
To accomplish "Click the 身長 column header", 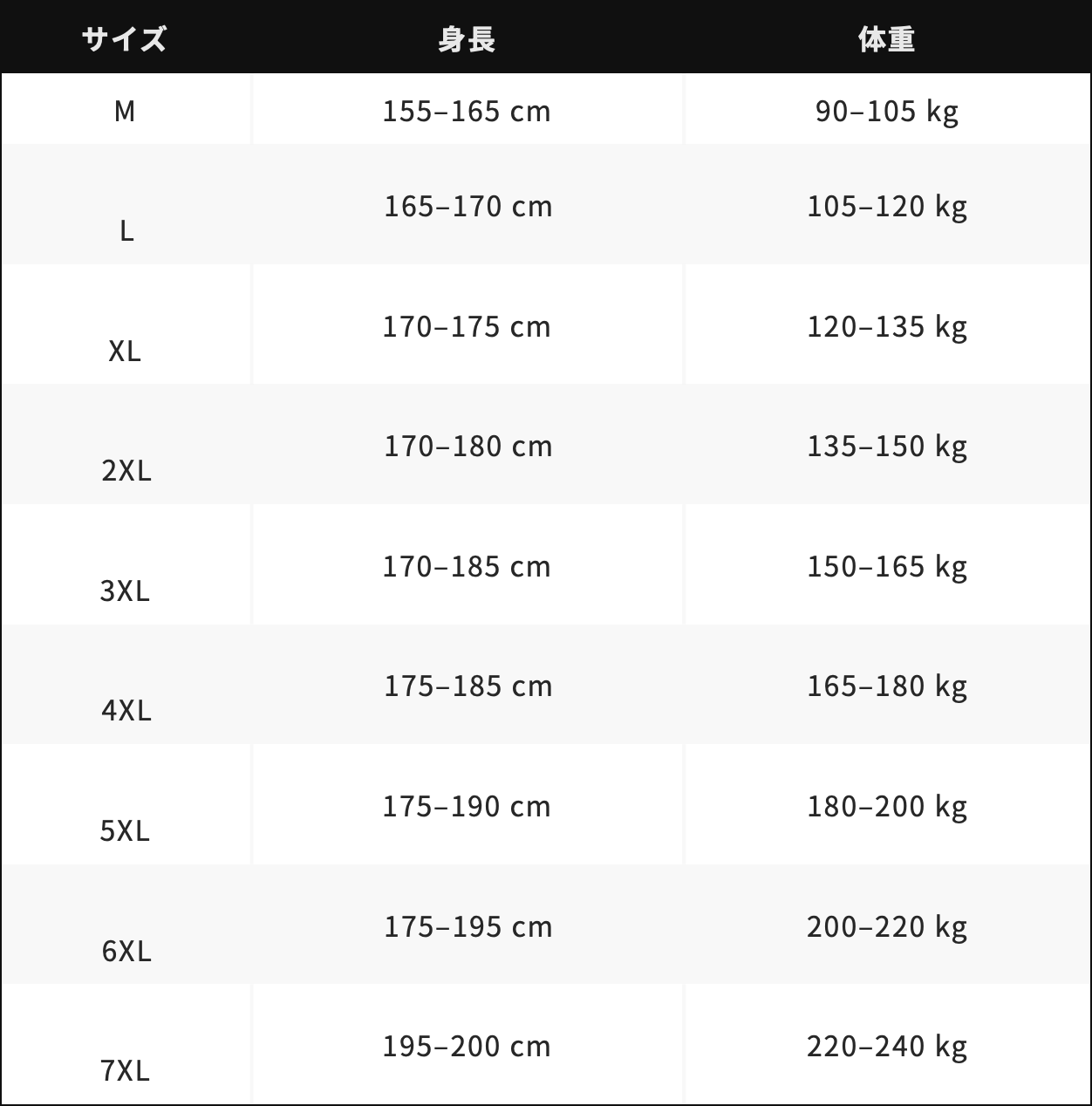I will click(x=467, y=39).
